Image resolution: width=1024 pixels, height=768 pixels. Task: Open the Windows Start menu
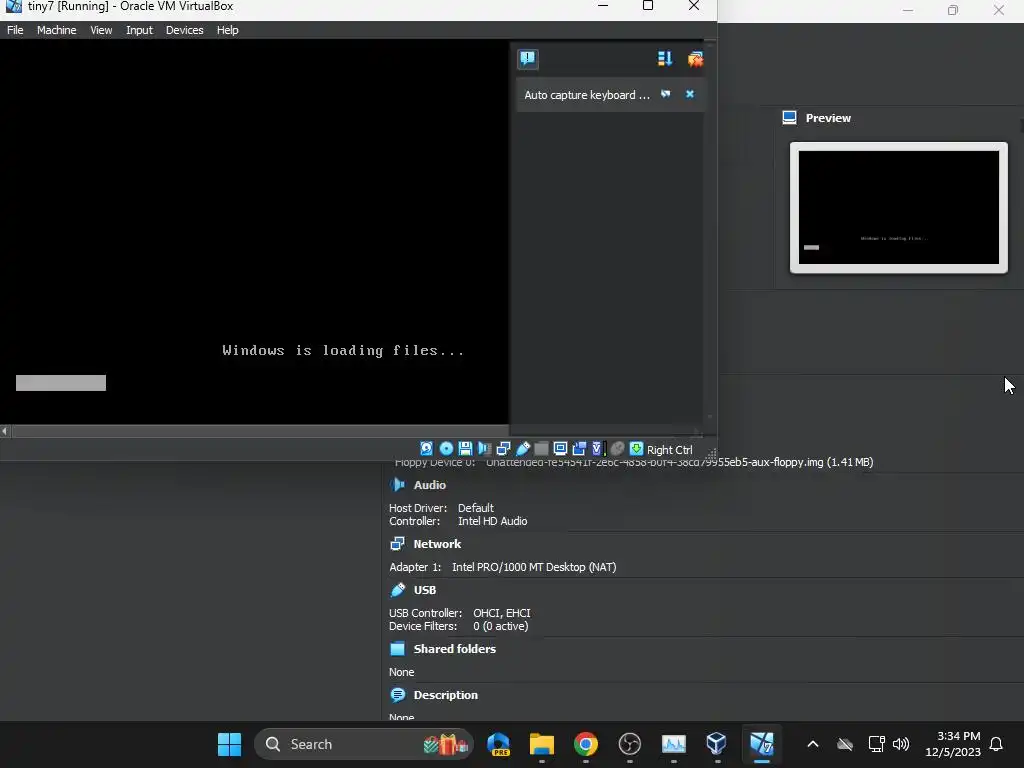229,744
